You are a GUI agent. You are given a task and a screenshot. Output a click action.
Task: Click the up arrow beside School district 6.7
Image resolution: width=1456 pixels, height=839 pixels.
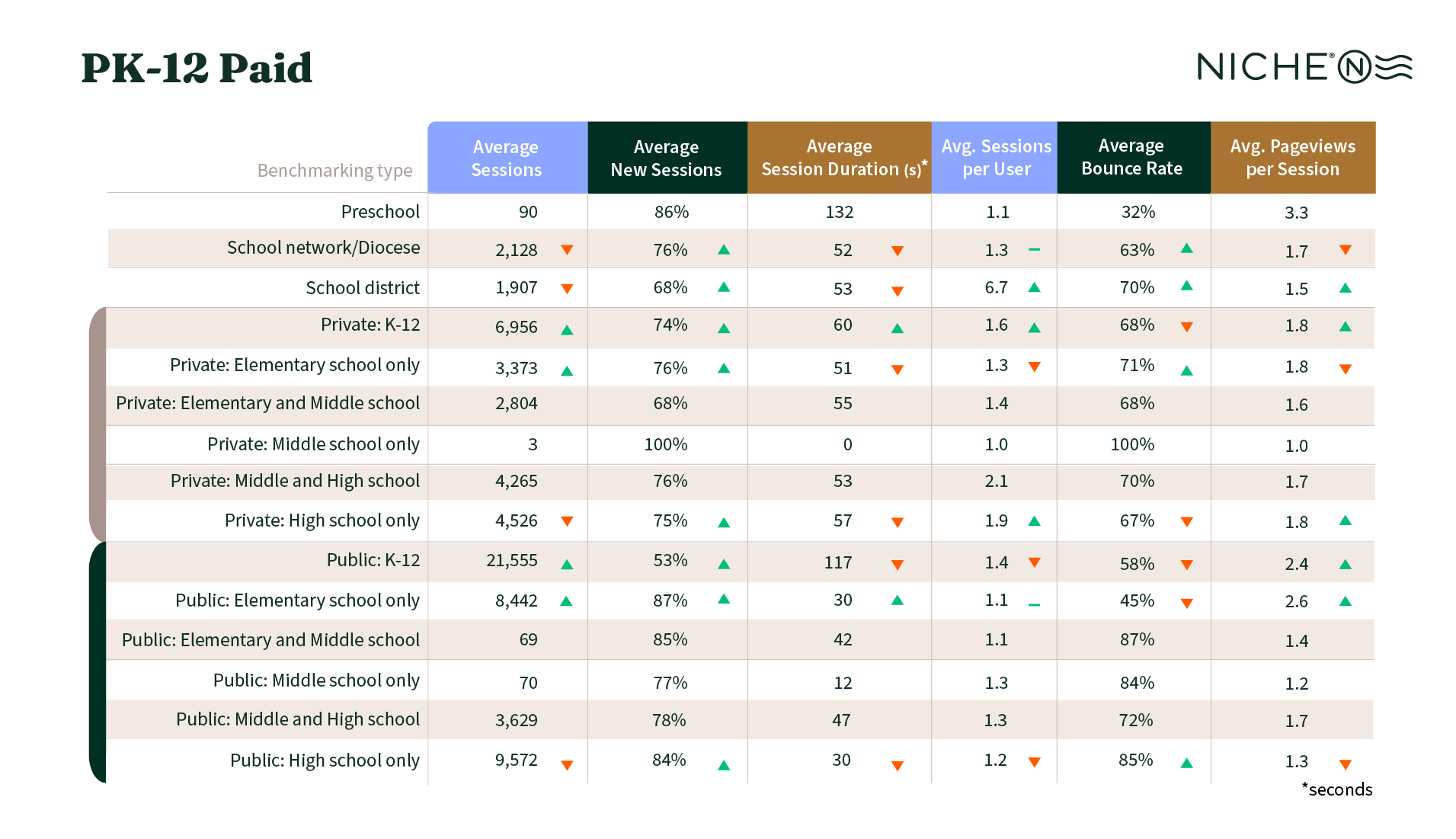click(1034, 287)
